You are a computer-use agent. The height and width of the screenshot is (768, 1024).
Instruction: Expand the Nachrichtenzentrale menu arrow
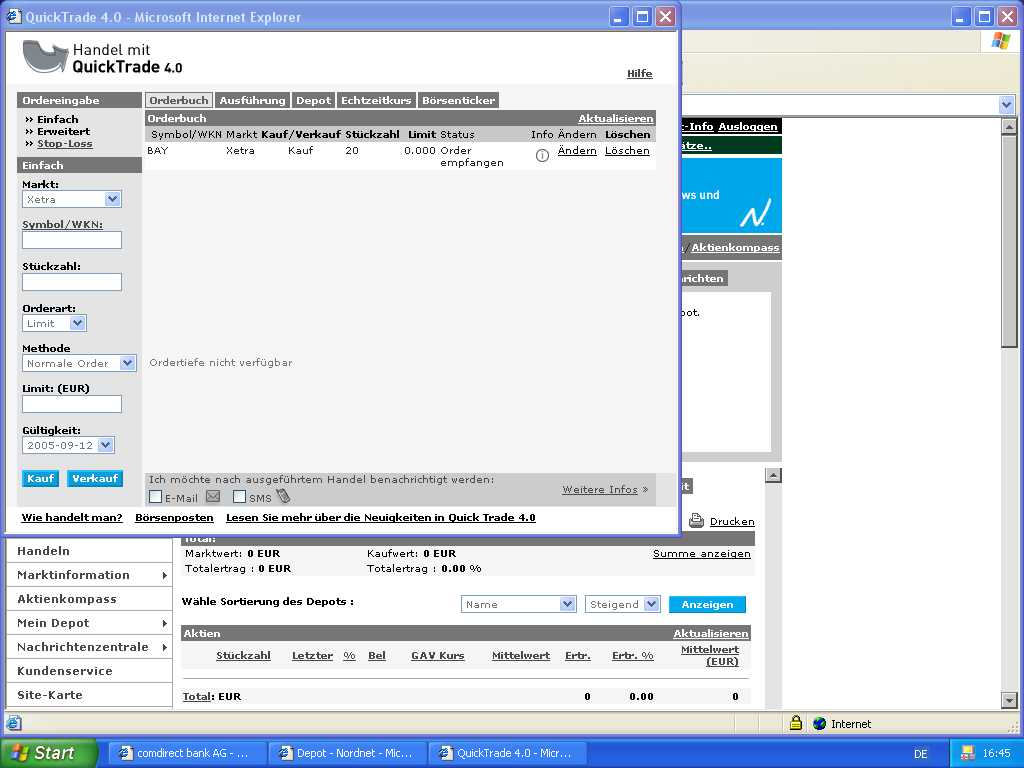point(164,647)
